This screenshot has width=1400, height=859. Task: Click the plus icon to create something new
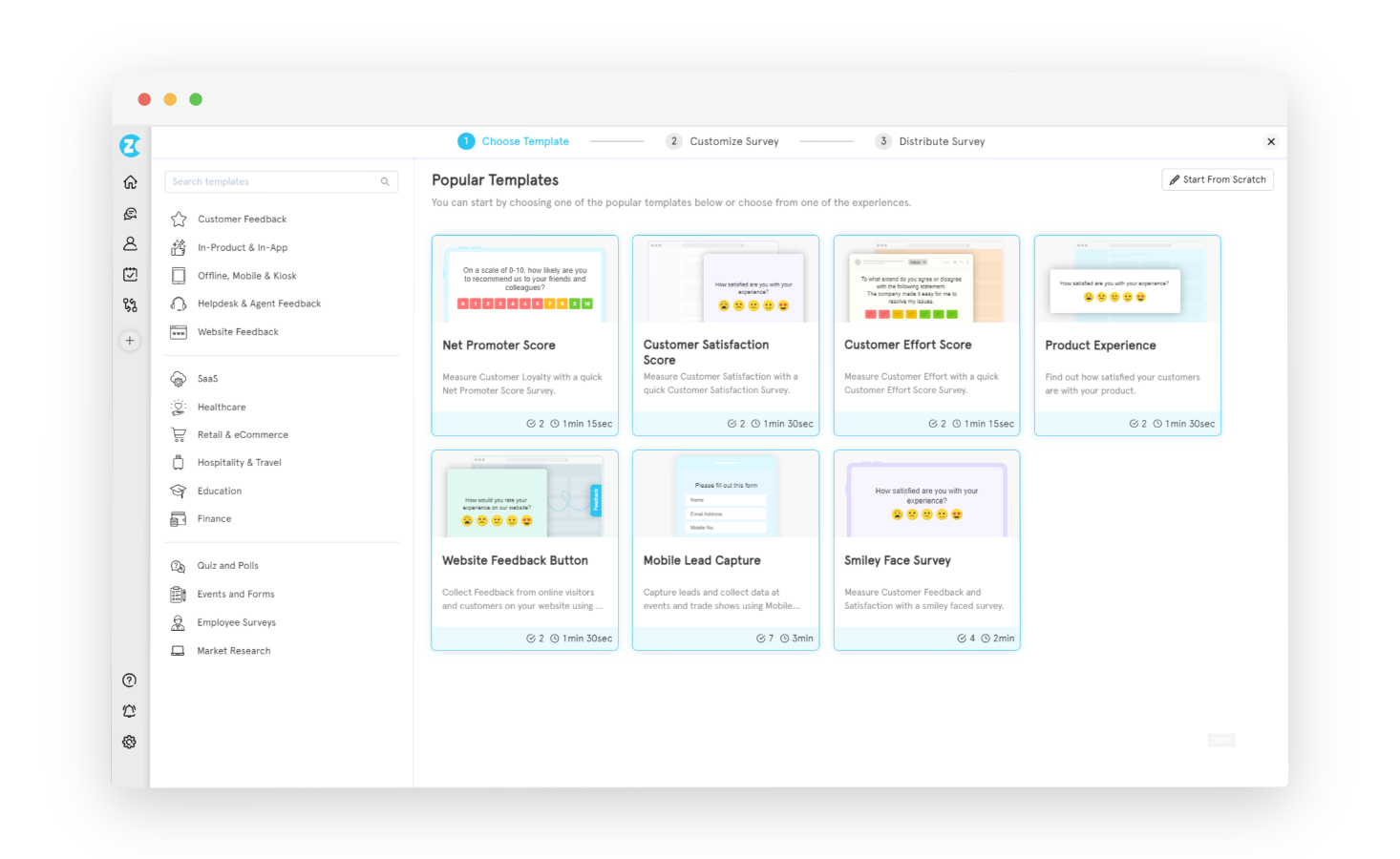click(x=130, y=340)
